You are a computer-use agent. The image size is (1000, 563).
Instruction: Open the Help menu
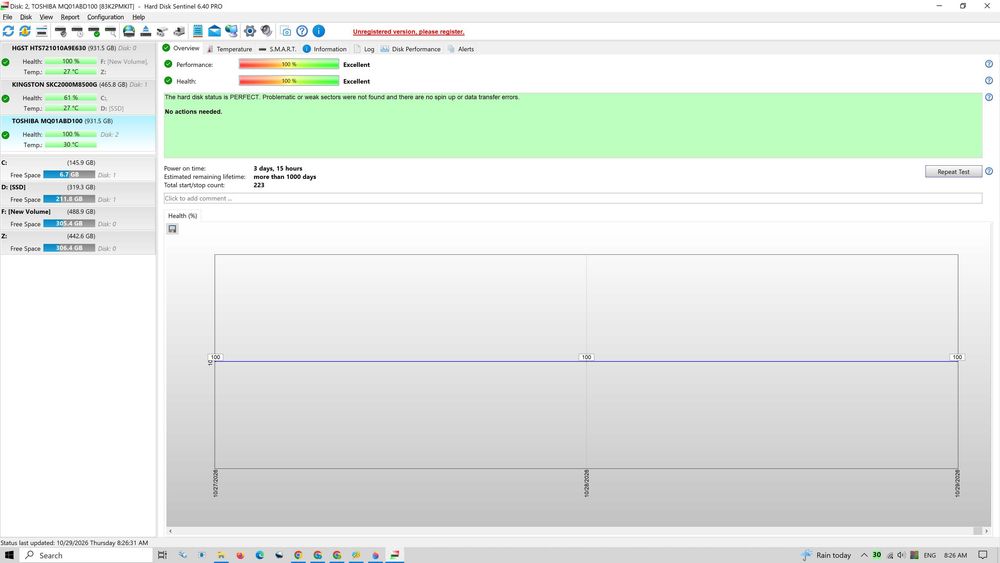coord(138,17)
